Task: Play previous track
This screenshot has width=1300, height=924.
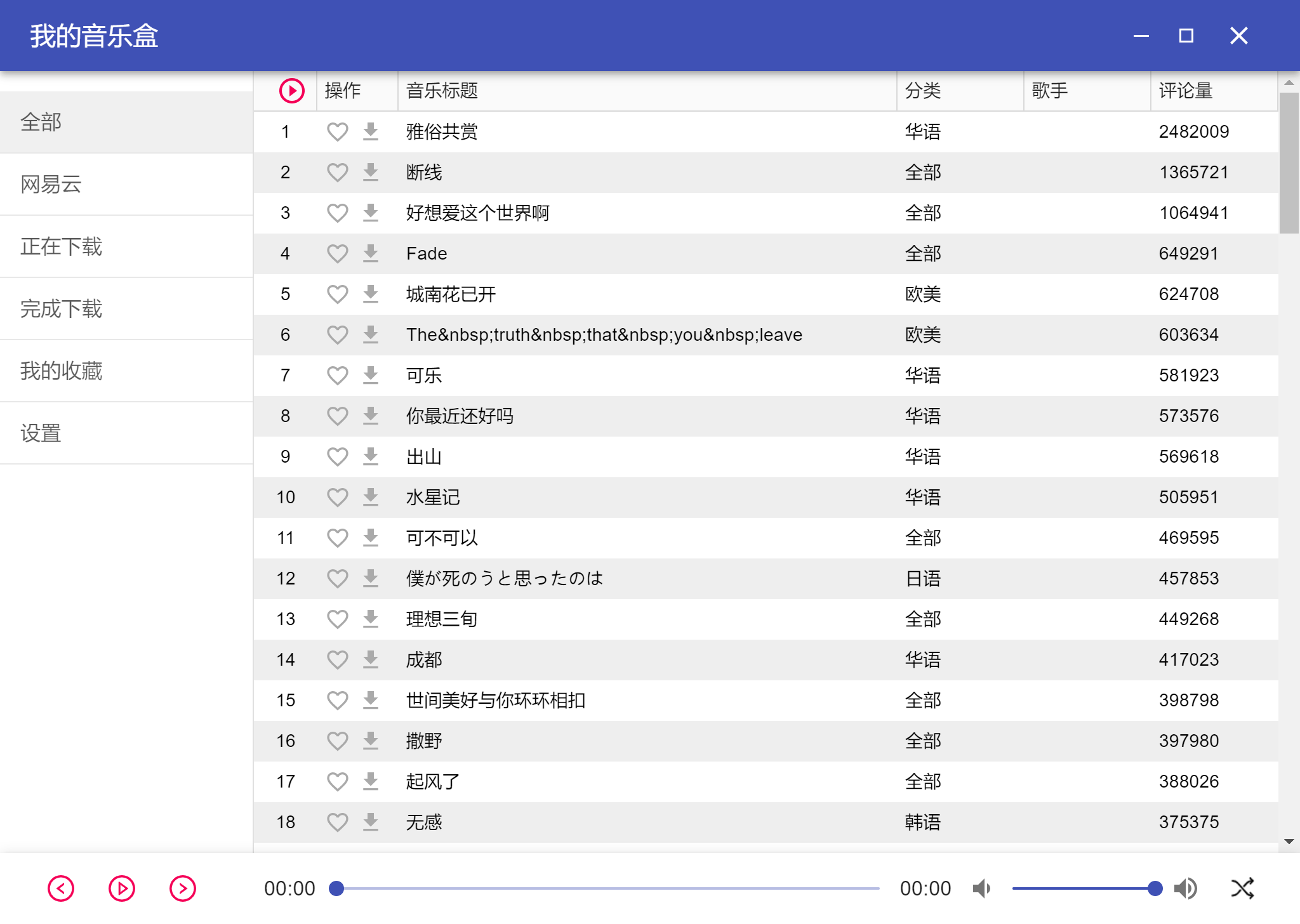Action: (x=61, y=888)
